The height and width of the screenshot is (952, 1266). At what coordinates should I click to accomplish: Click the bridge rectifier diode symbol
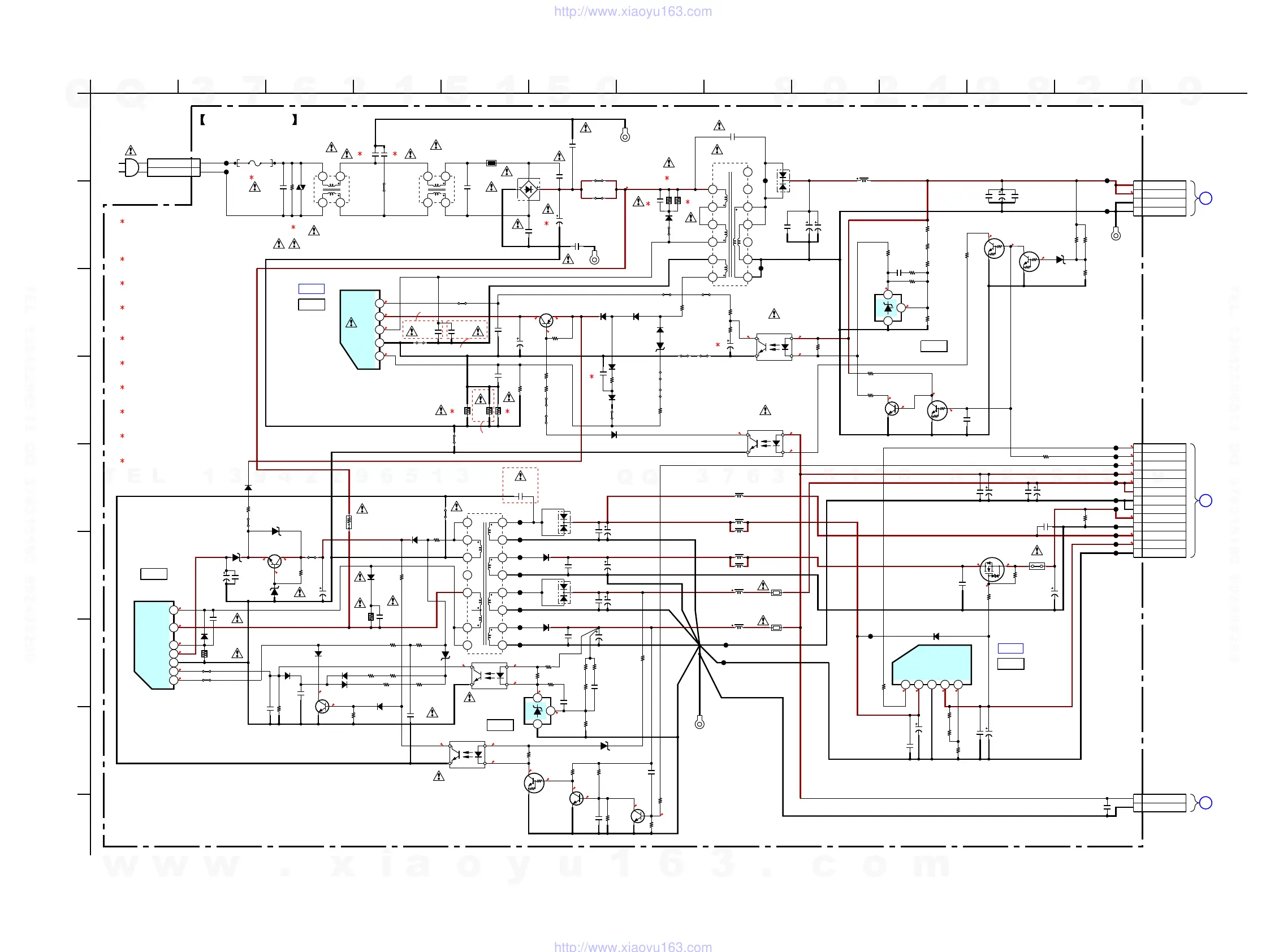click(528, 189)
